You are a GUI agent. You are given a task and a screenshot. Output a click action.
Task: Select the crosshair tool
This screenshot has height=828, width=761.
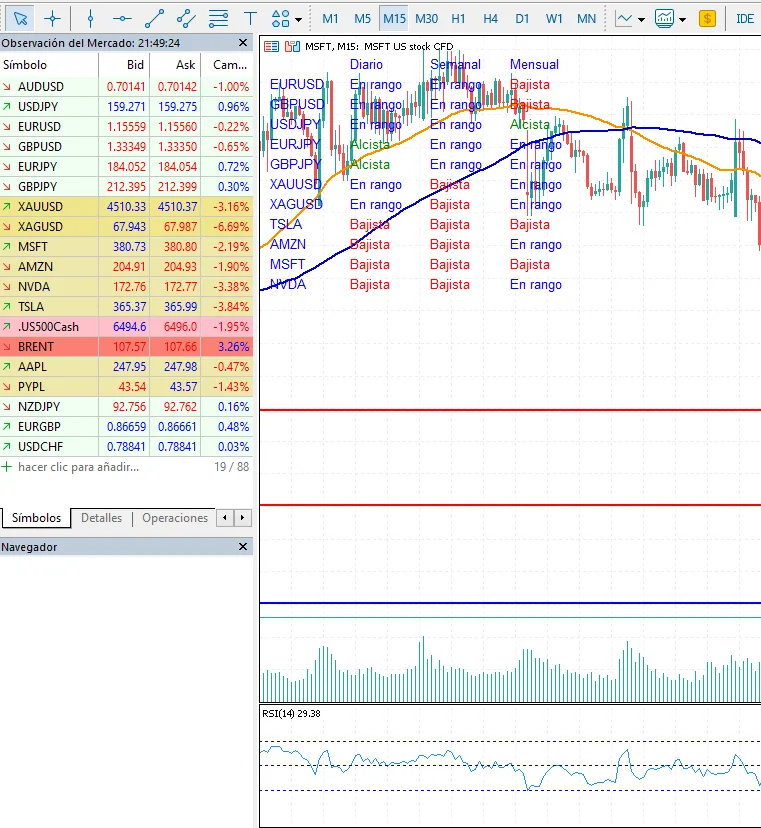[x=52, y=19]
